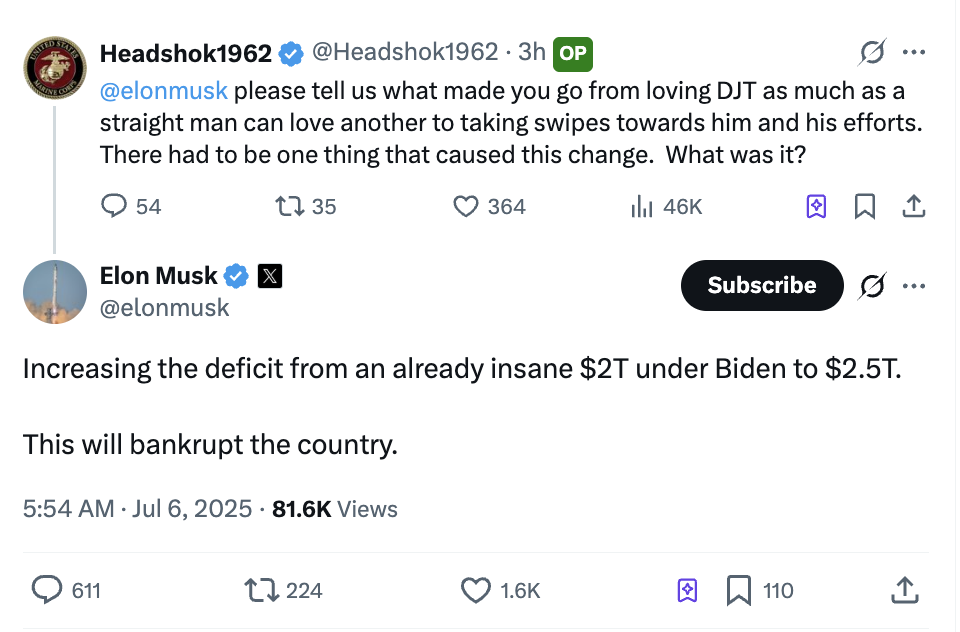Share Headshok1962's post
This screenshot has width=960, height=632.
click(913, 206)
